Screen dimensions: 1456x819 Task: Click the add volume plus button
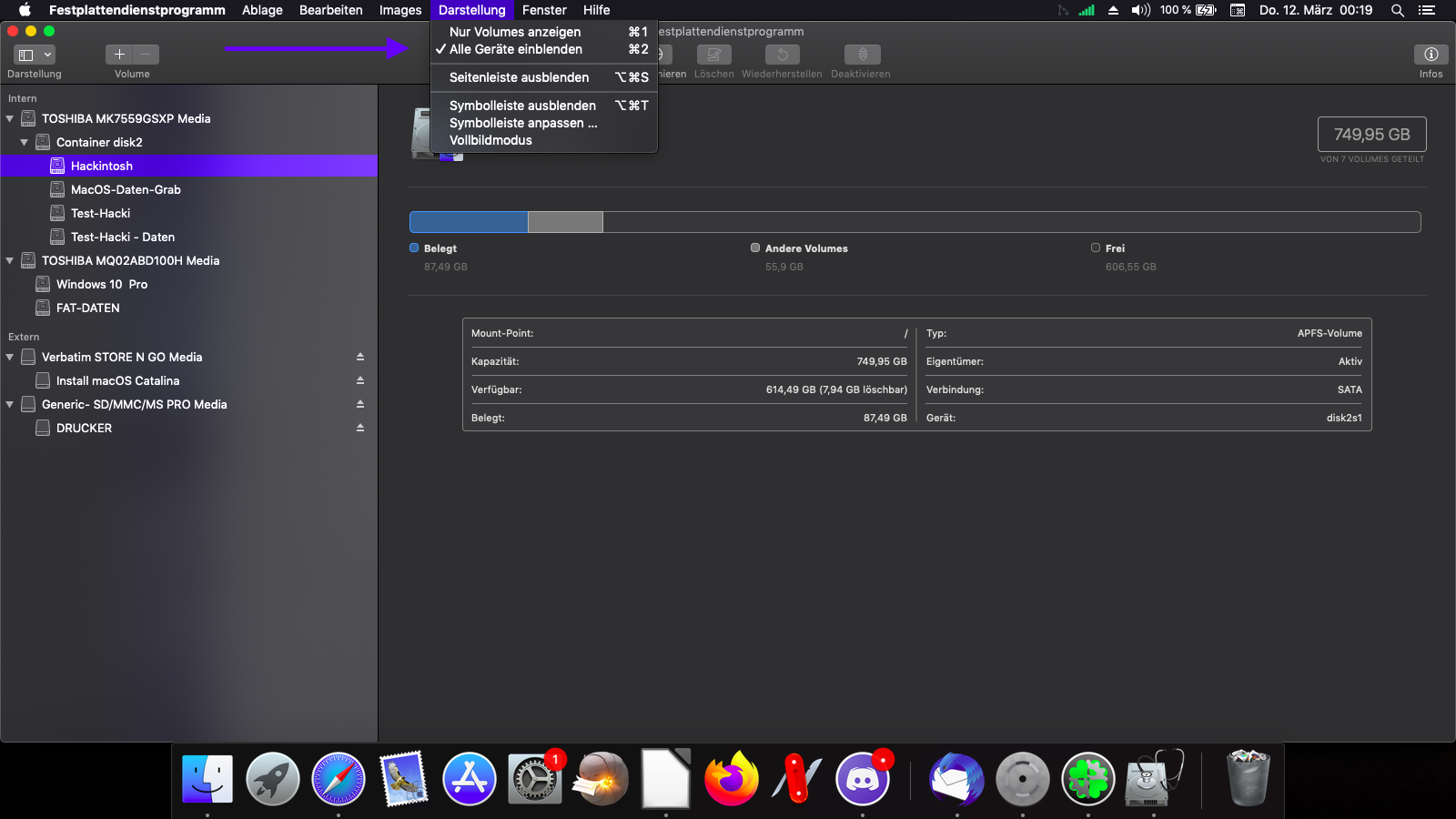[119, 55]
